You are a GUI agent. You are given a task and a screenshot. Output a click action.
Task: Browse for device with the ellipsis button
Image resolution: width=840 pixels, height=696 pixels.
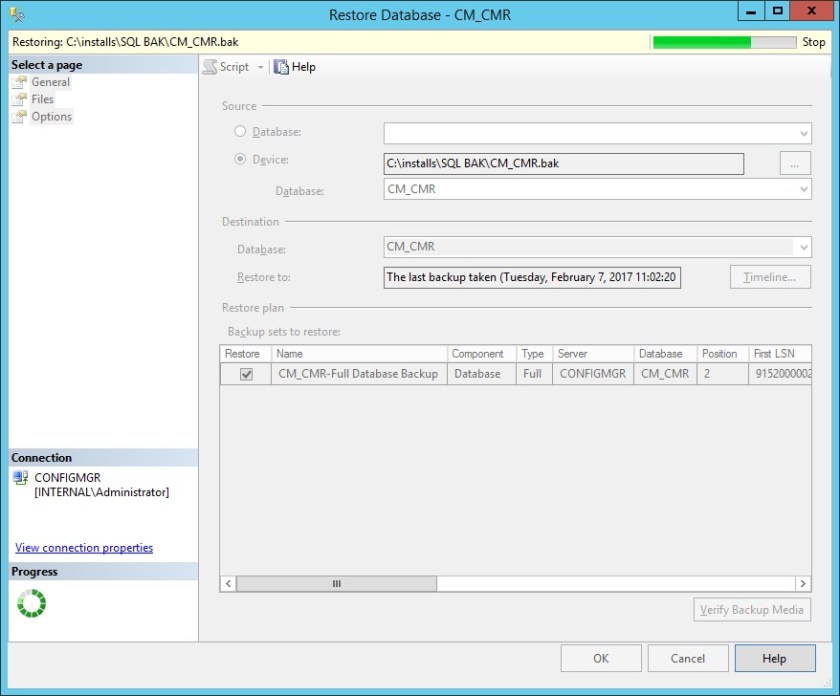[x=794, y=163]
